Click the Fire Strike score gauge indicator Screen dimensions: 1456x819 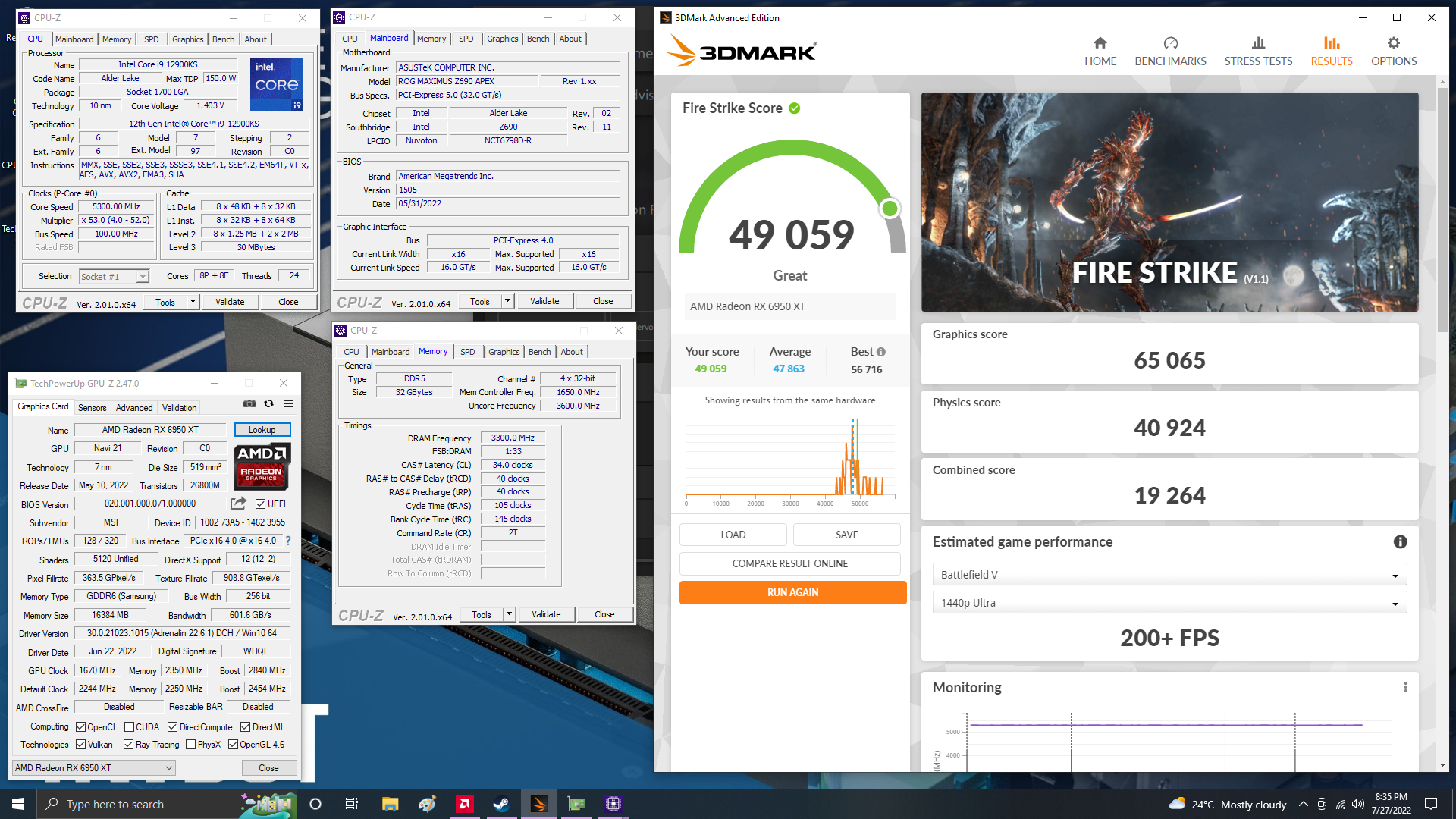pyautogui.click(x=890, y=208)
